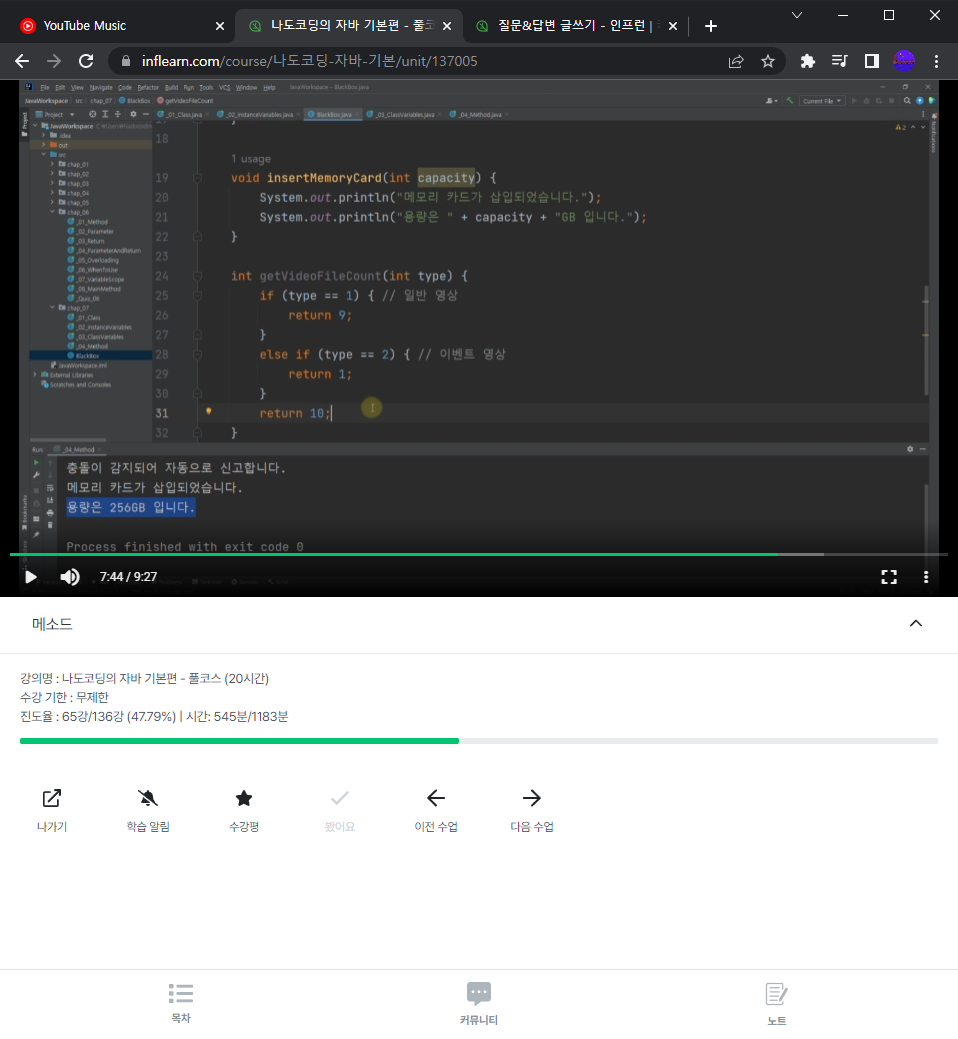Viewport: 958px width, 1039px height.
Task: Open Chrome profile avatar
Action: pos(904,61)
